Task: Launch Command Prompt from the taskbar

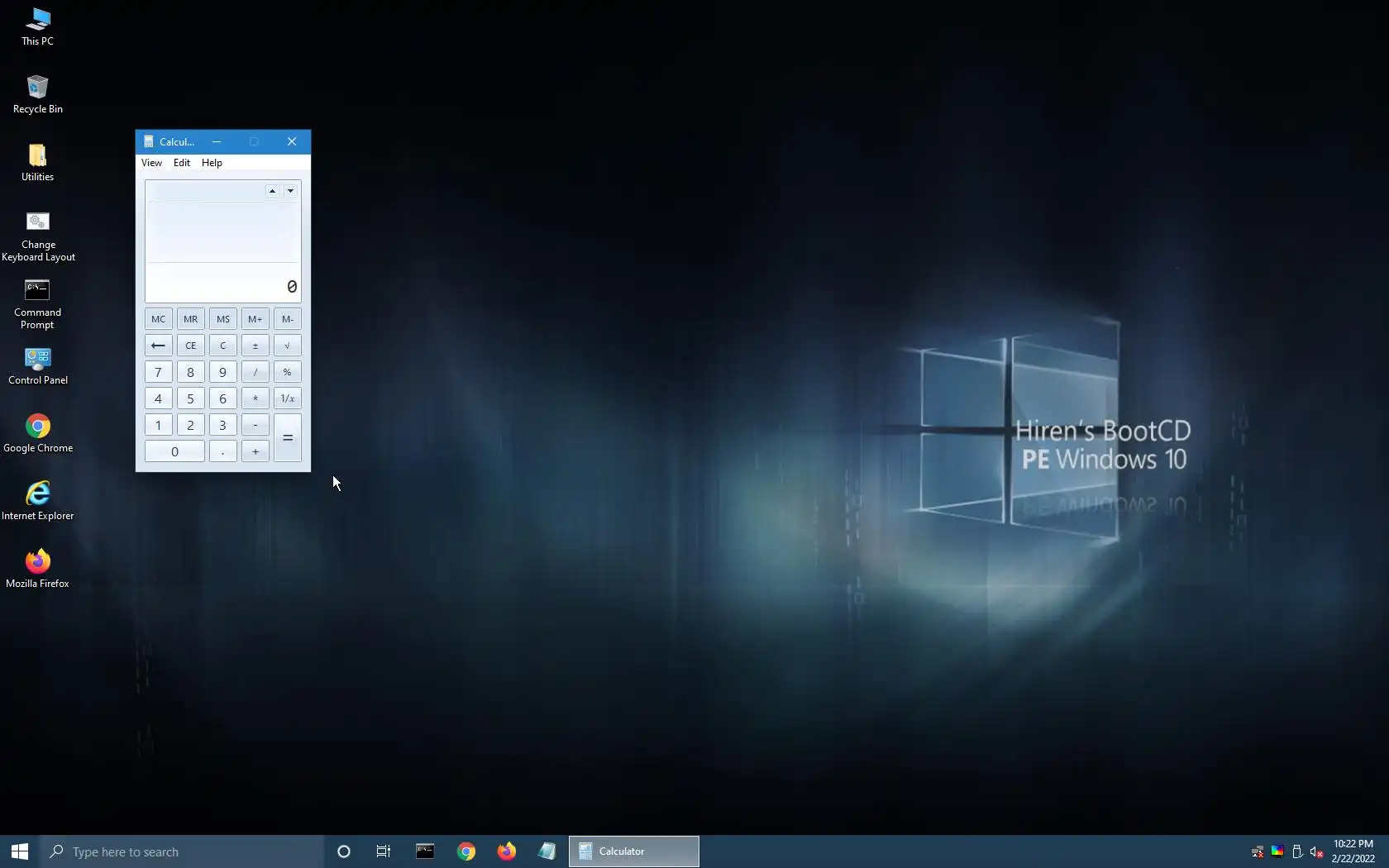Action: [425, 851]
